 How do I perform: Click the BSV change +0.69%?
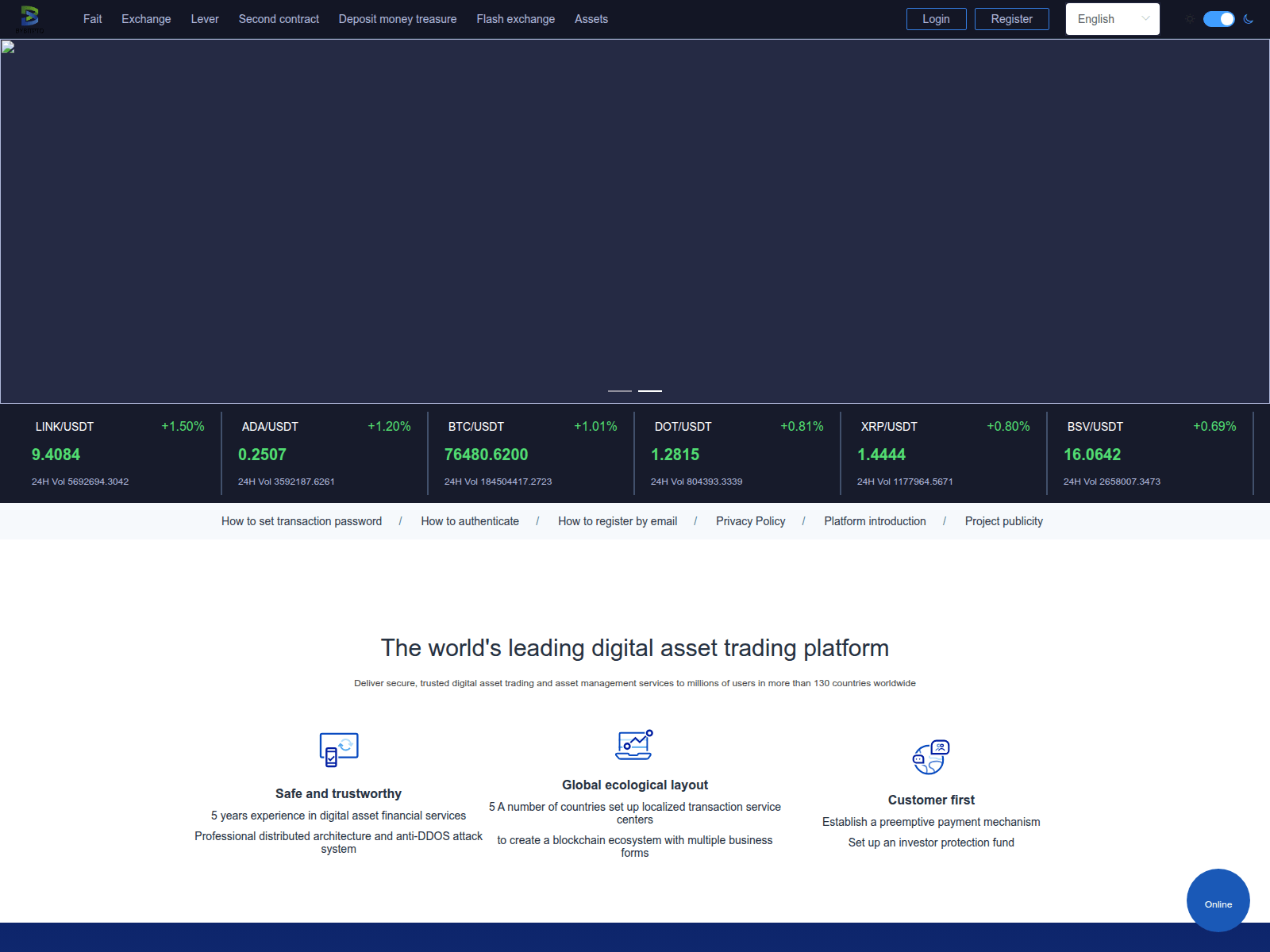(1214, 427)
